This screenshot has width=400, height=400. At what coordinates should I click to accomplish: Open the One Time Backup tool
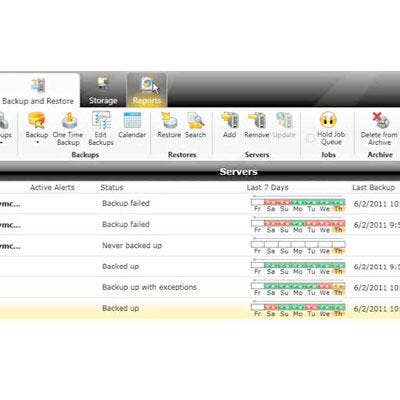68,129
